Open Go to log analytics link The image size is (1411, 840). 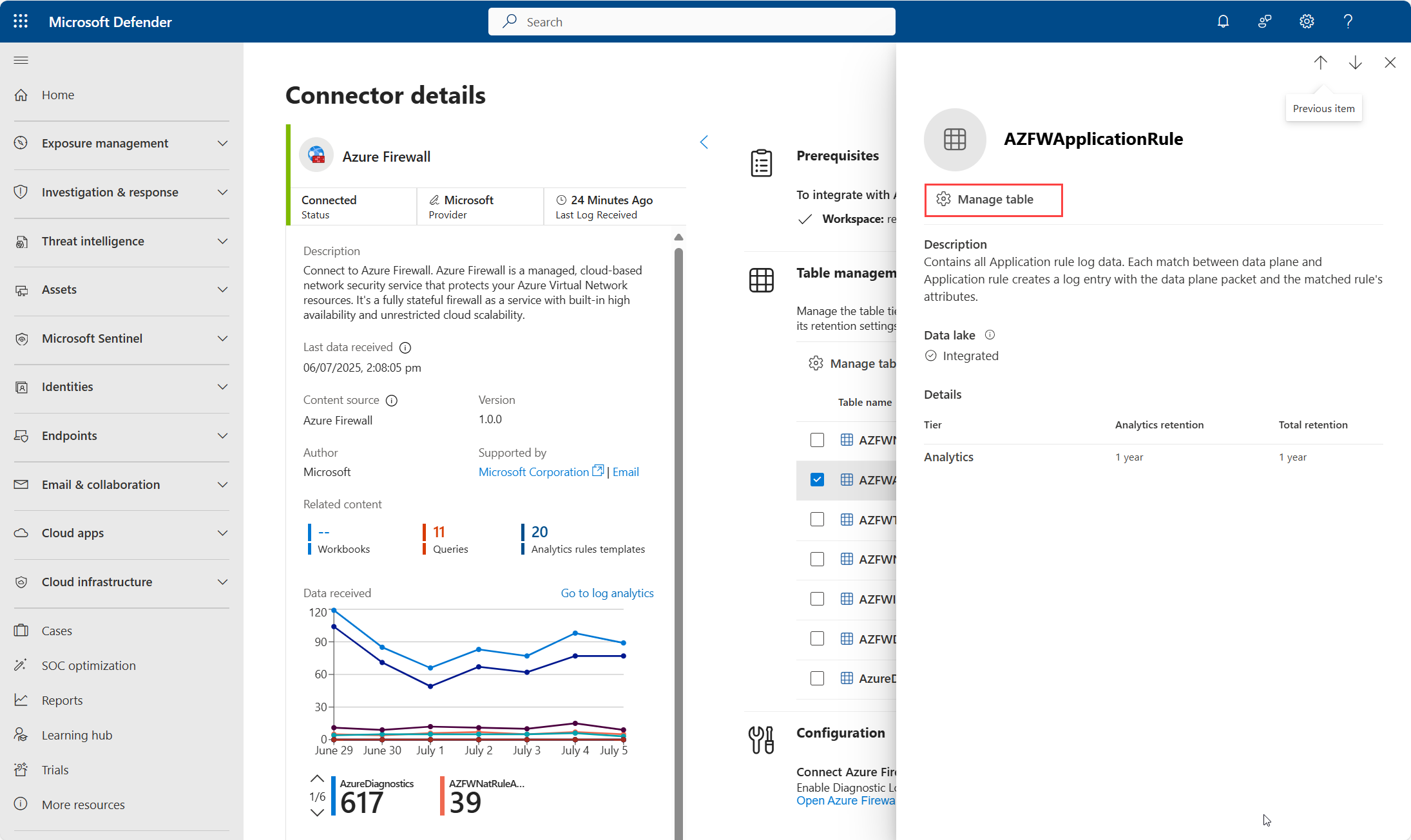(607, 593)
